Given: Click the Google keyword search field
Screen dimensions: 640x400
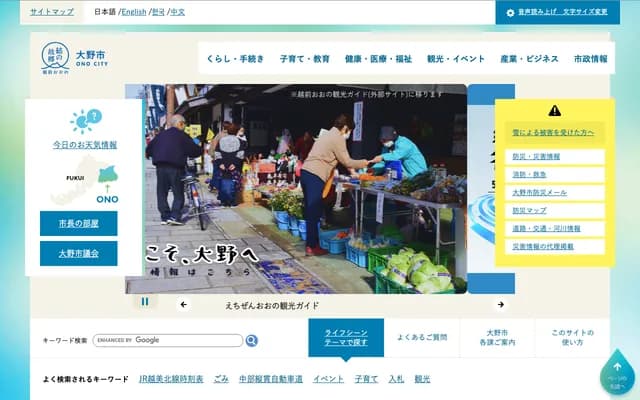Looking at the screenshot, I should pos(168,341).
